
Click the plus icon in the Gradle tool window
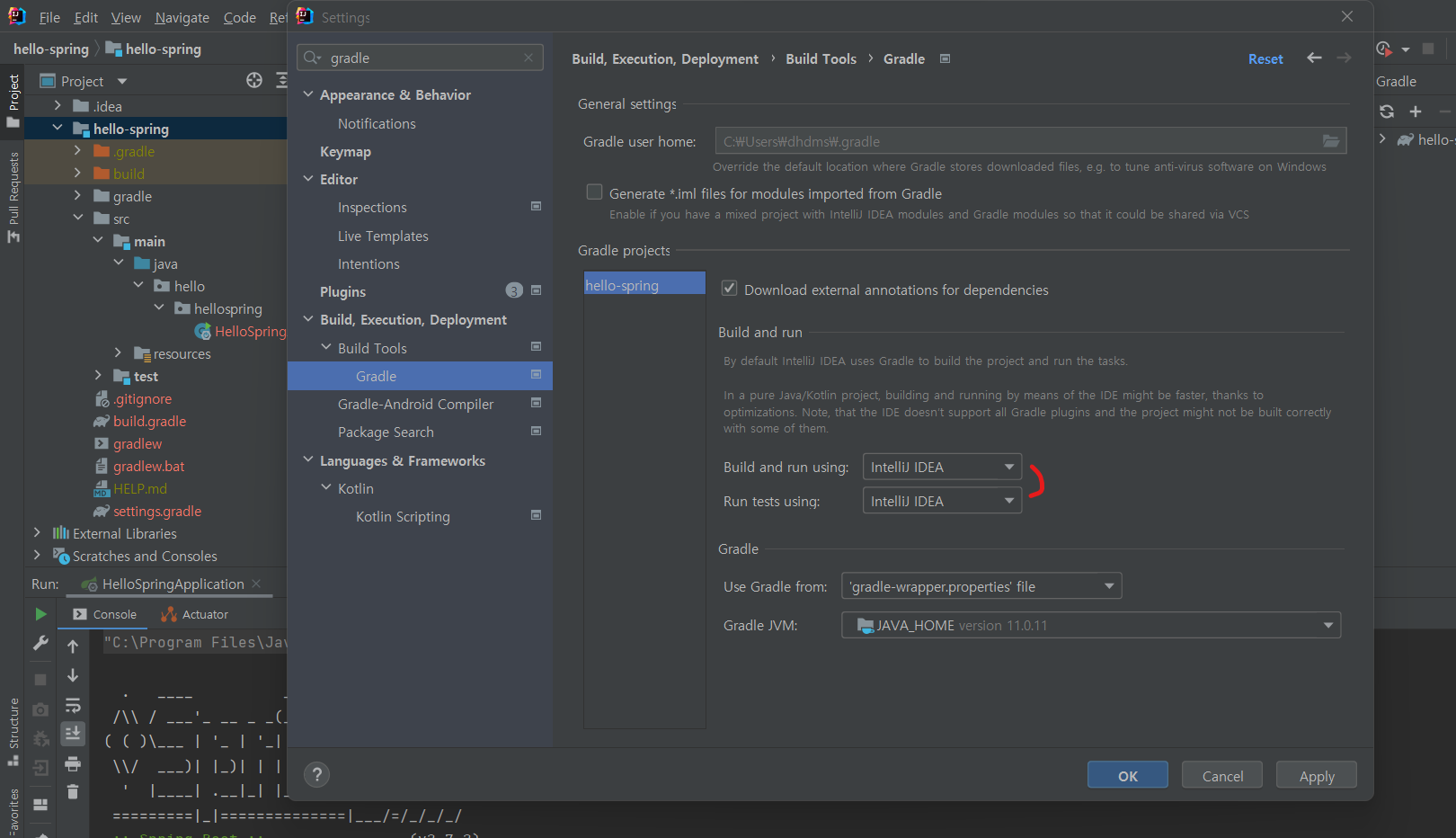click(1416, 111)
